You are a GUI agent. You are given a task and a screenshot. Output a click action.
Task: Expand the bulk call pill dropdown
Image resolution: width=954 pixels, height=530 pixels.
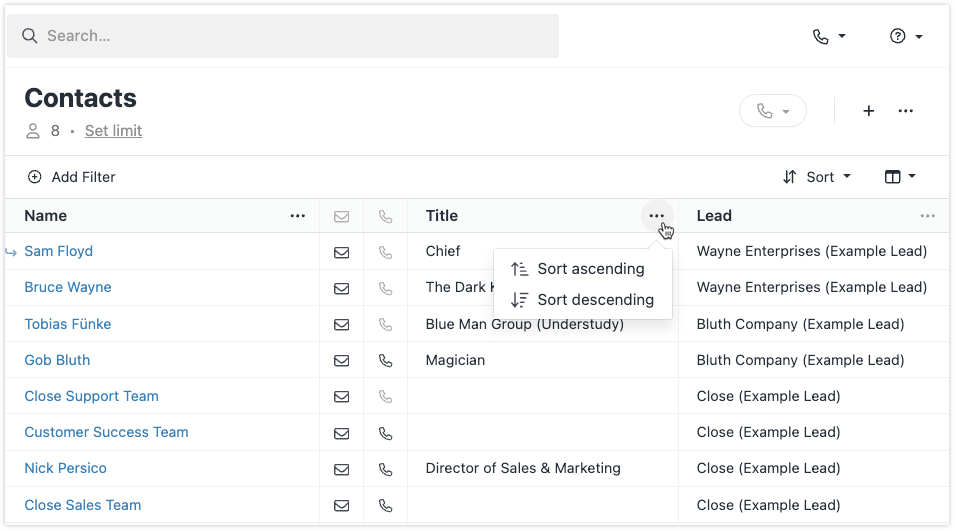click(773, 111)
